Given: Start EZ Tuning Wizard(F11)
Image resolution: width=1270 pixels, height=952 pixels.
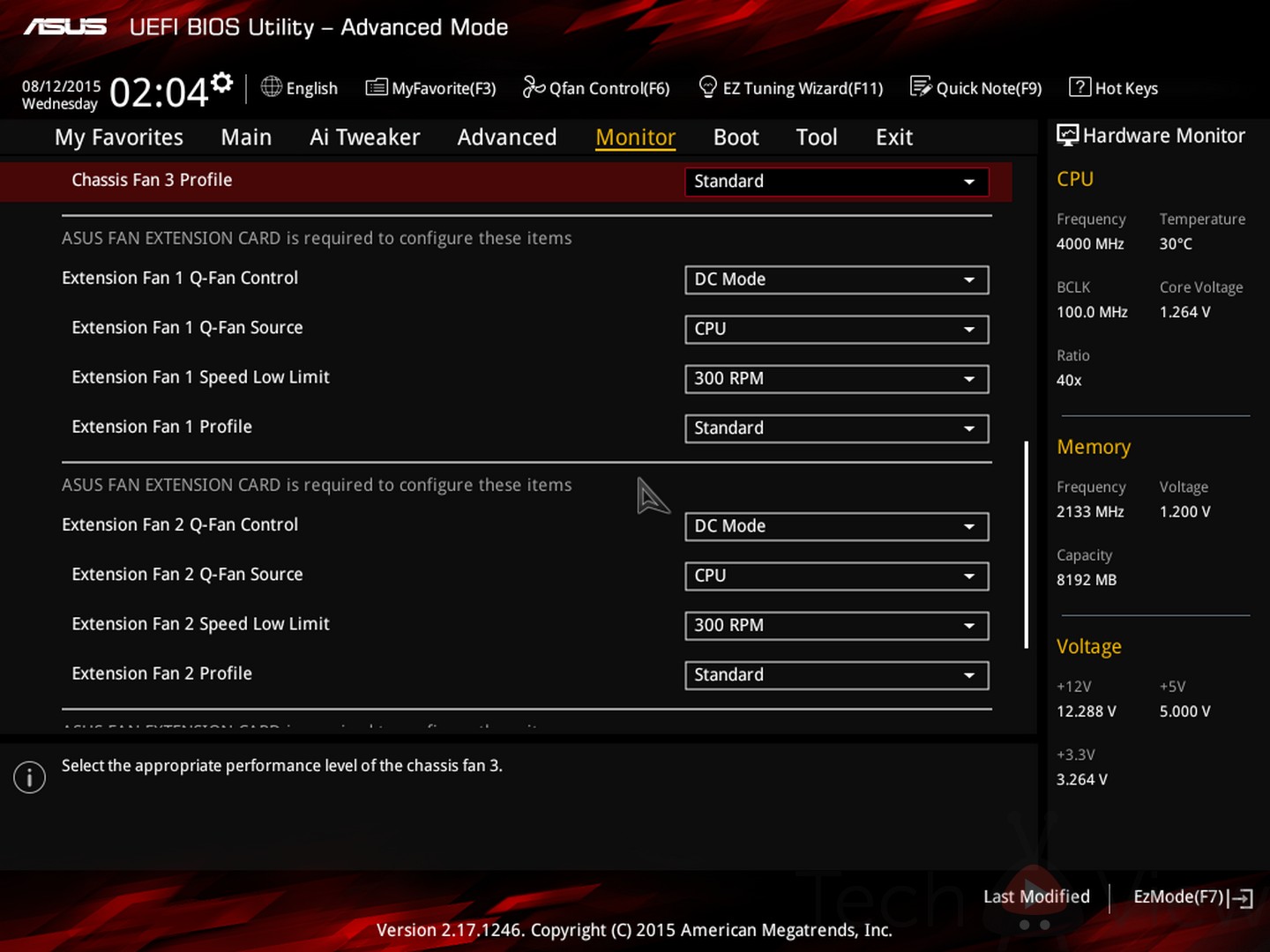Looking at the screenshot, I should coord(791,87).
